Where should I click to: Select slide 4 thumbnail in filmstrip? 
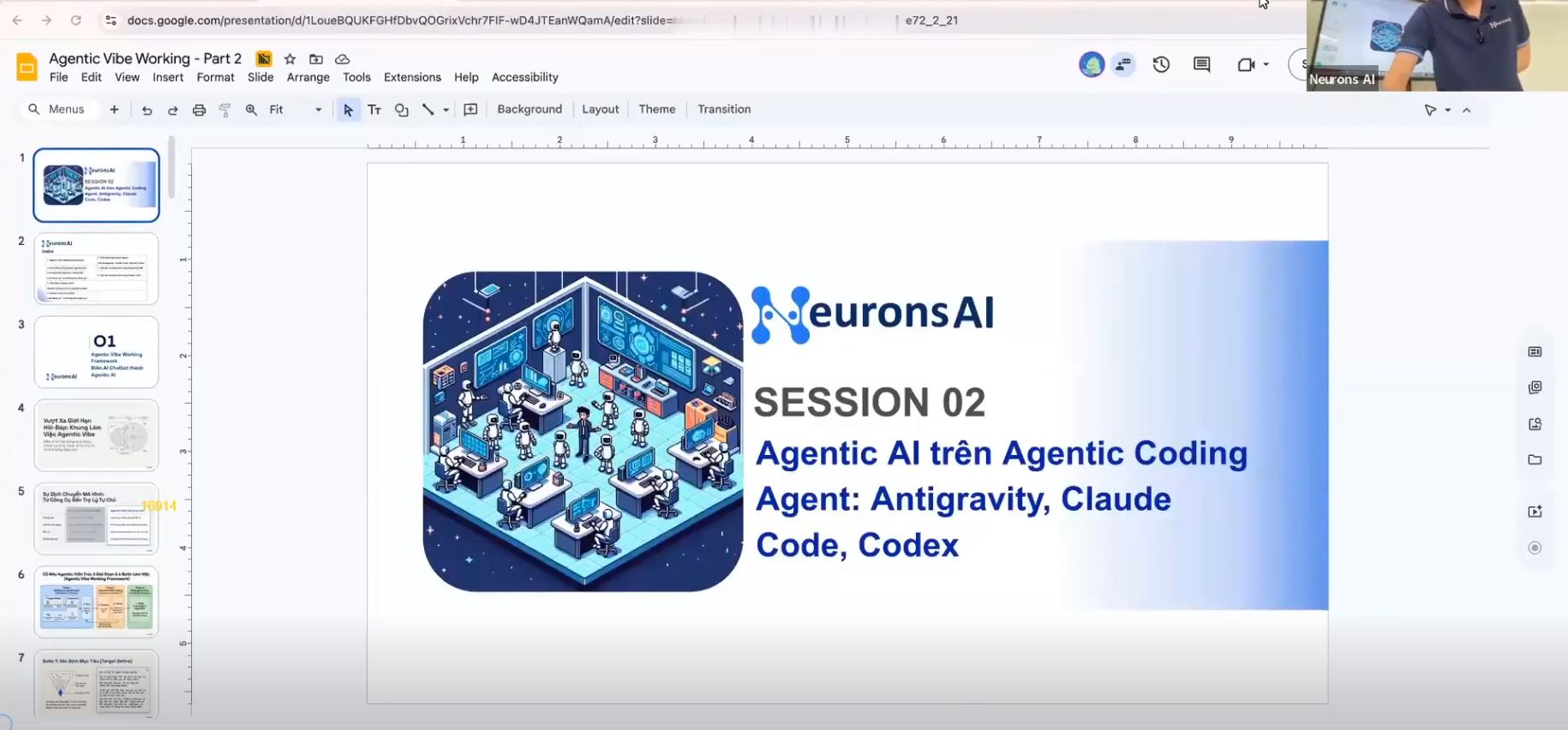(96, 434)
